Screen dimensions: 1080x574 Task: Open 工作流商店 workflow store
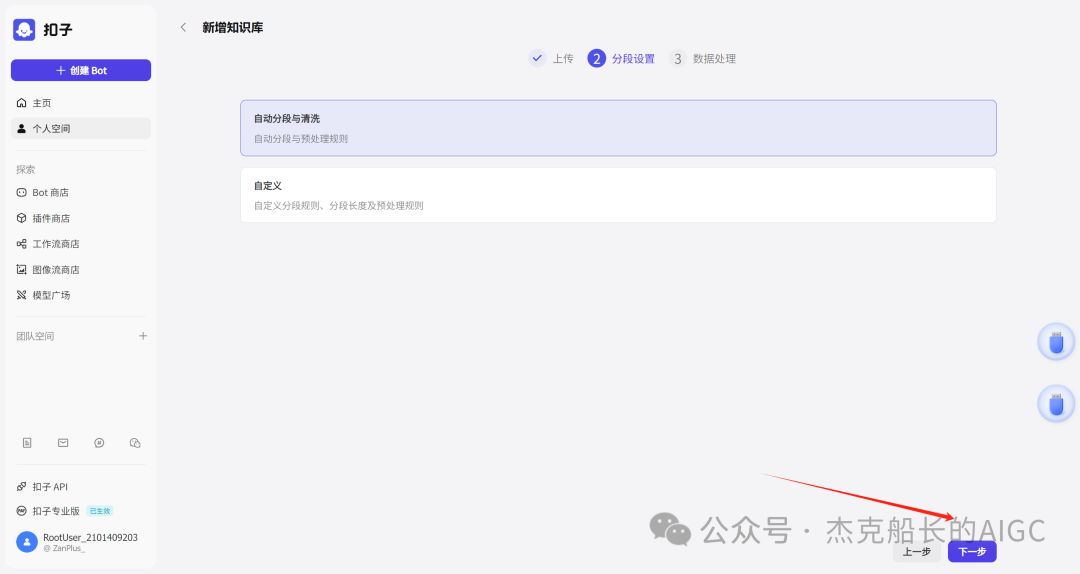(x=81, y=243)
